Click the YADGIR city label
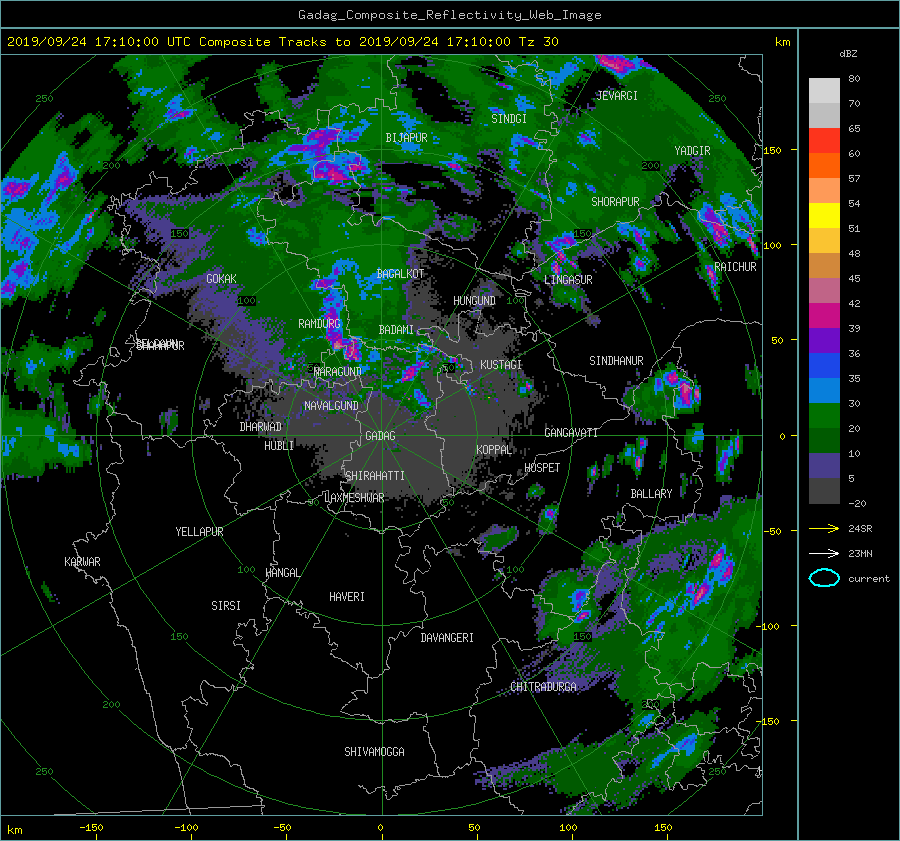The image size is (900, 841). coord(692,151)
